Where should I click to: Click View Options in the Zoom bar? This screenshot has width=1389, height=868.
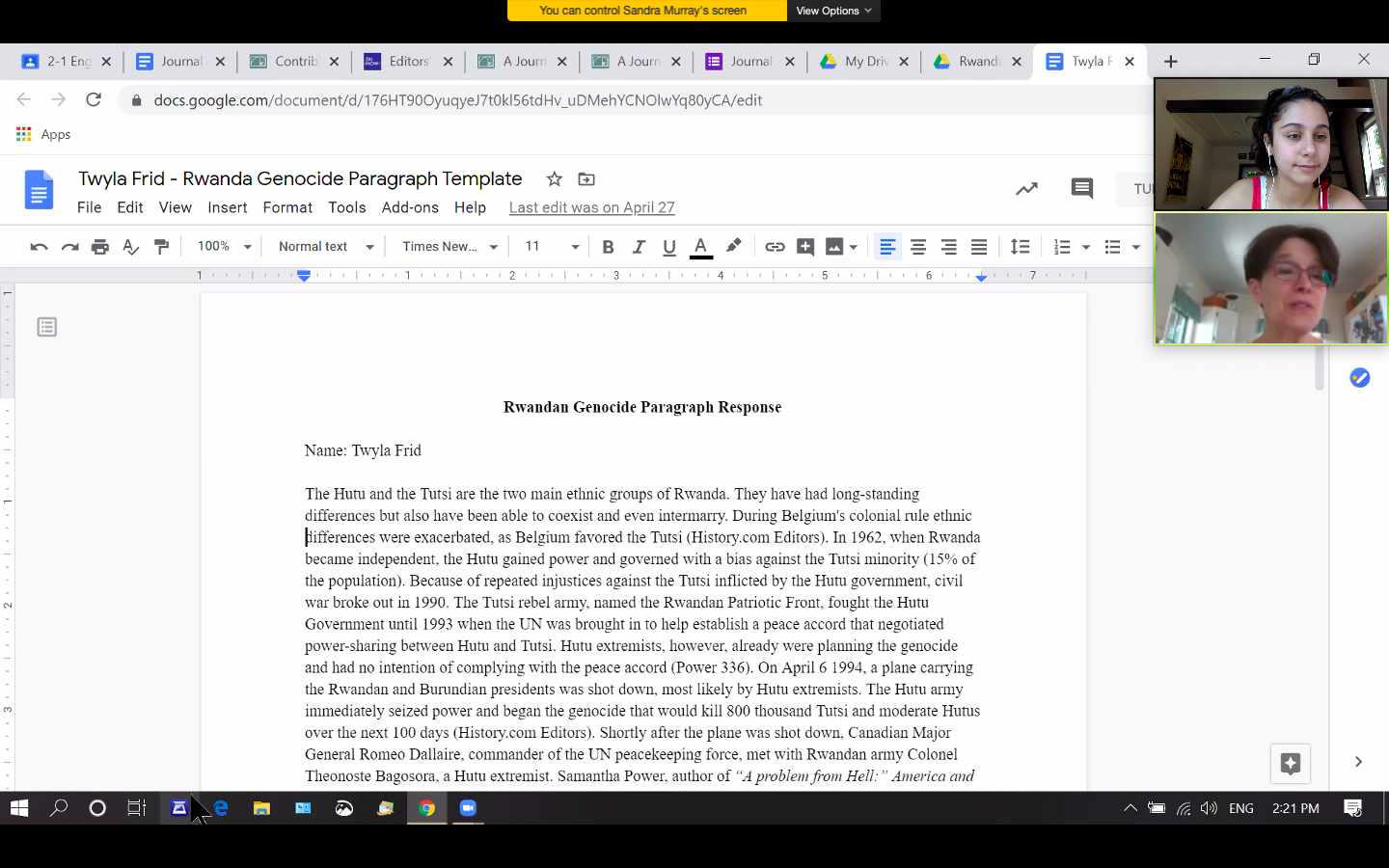pyautogui.click(x=833, y=11)
